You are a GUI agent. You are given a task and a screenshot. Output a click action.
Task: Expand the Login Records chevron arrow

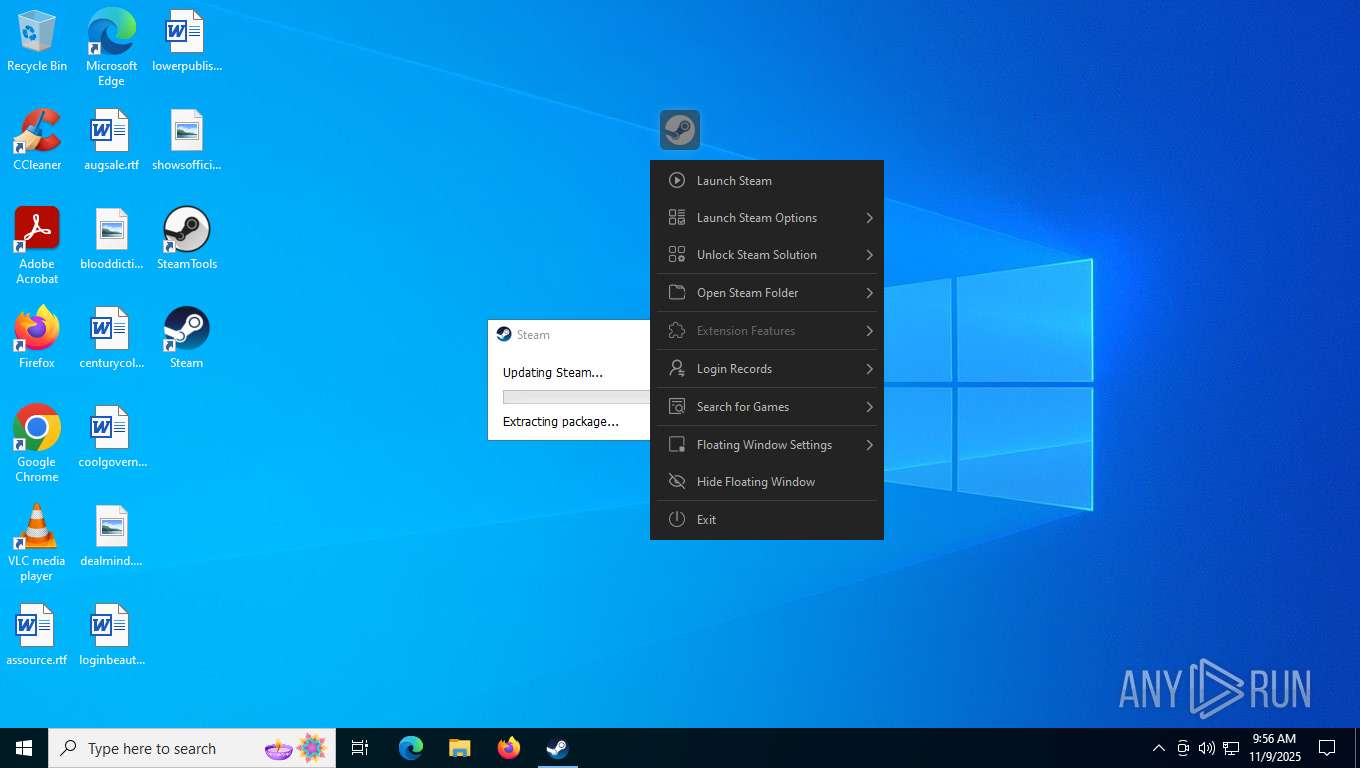tap(869, 368)
